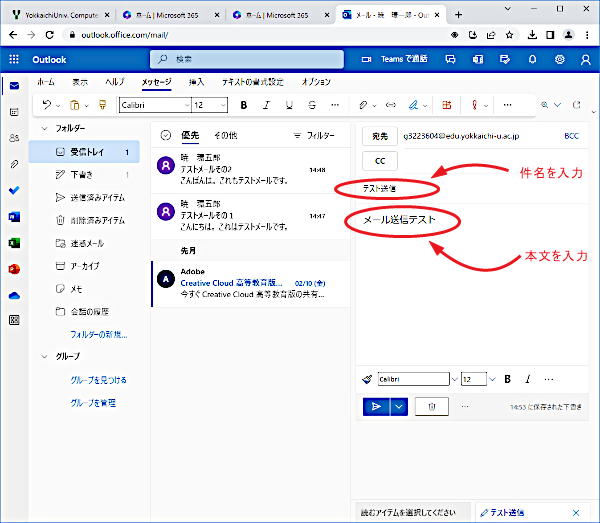Send the message with blue send button
The height and width of the screenshot is (523, 600).
[x=376, y=406]
